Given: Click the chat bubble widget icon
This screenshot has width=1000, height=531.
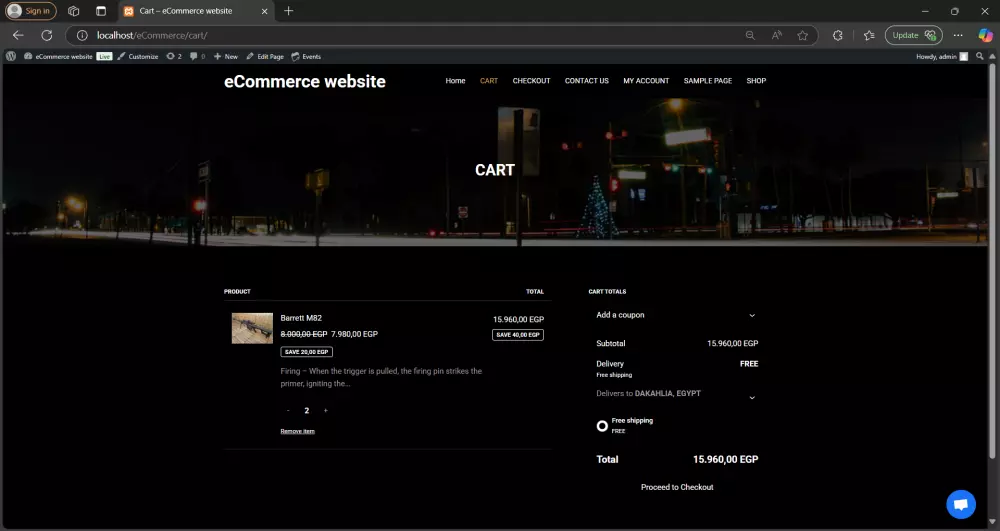Looking at the screenshot, I should tap(960, 504).
